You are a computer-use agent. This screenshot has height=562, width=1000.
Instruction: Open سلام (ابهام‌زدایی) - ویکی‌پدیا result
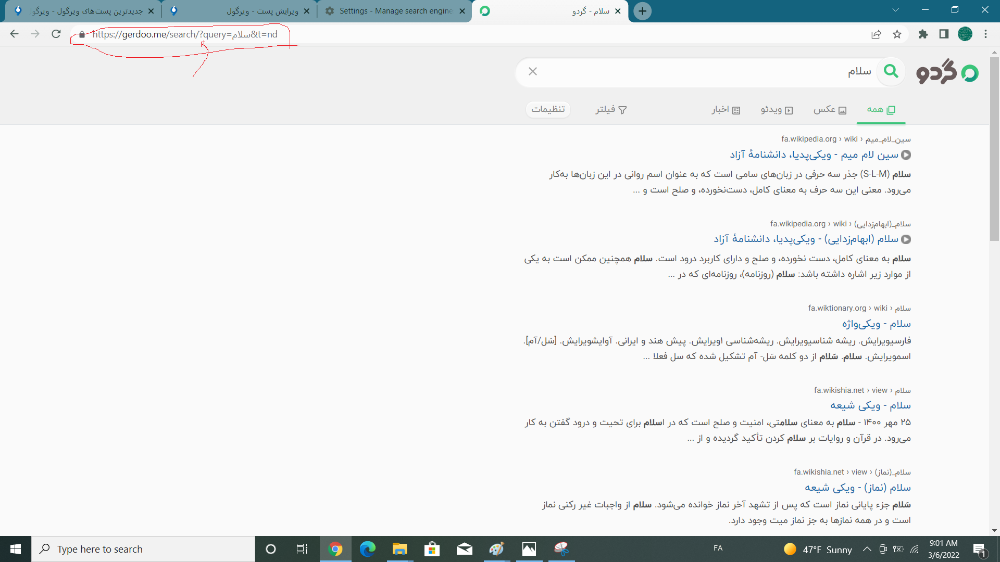pyautogui.click(x=805, y=239)
